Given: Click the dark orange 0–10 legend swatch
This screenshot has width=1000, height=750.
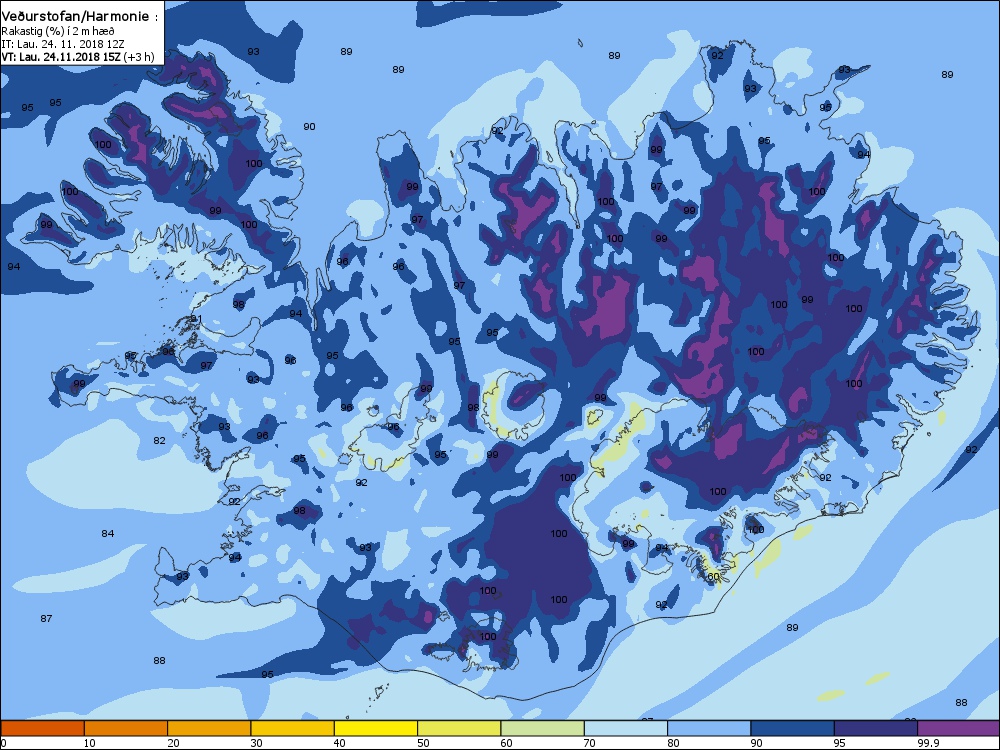Looking at the screenshot, I should click(x=42, y=728).
